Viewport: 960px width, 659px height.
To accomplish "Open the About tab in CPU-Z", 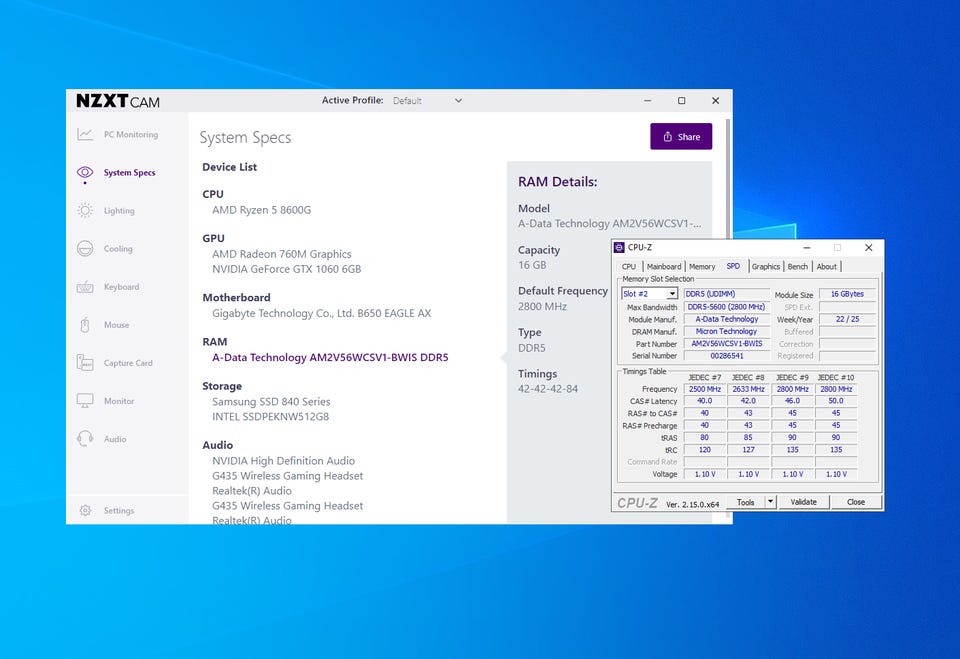I will (x=827, y=266).
